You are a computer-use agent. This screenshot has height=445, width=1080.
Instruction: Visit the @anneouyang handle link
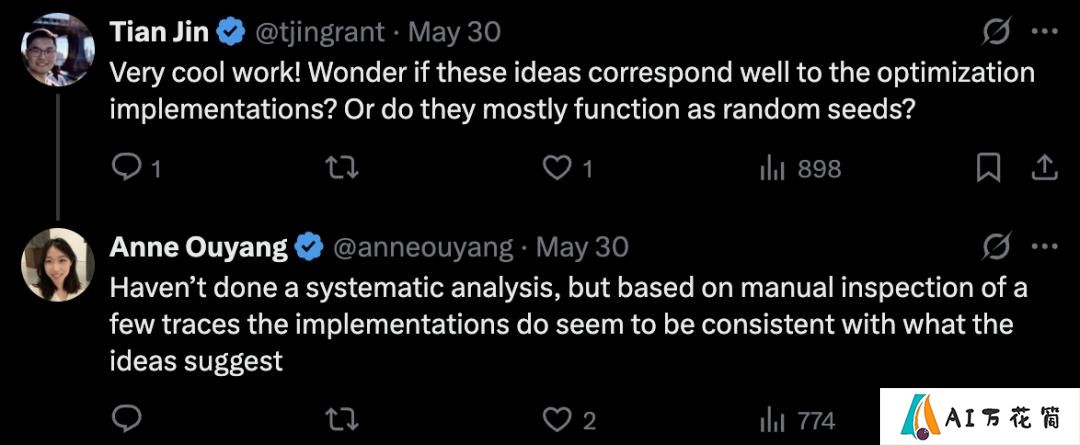(x=423, y=247)
